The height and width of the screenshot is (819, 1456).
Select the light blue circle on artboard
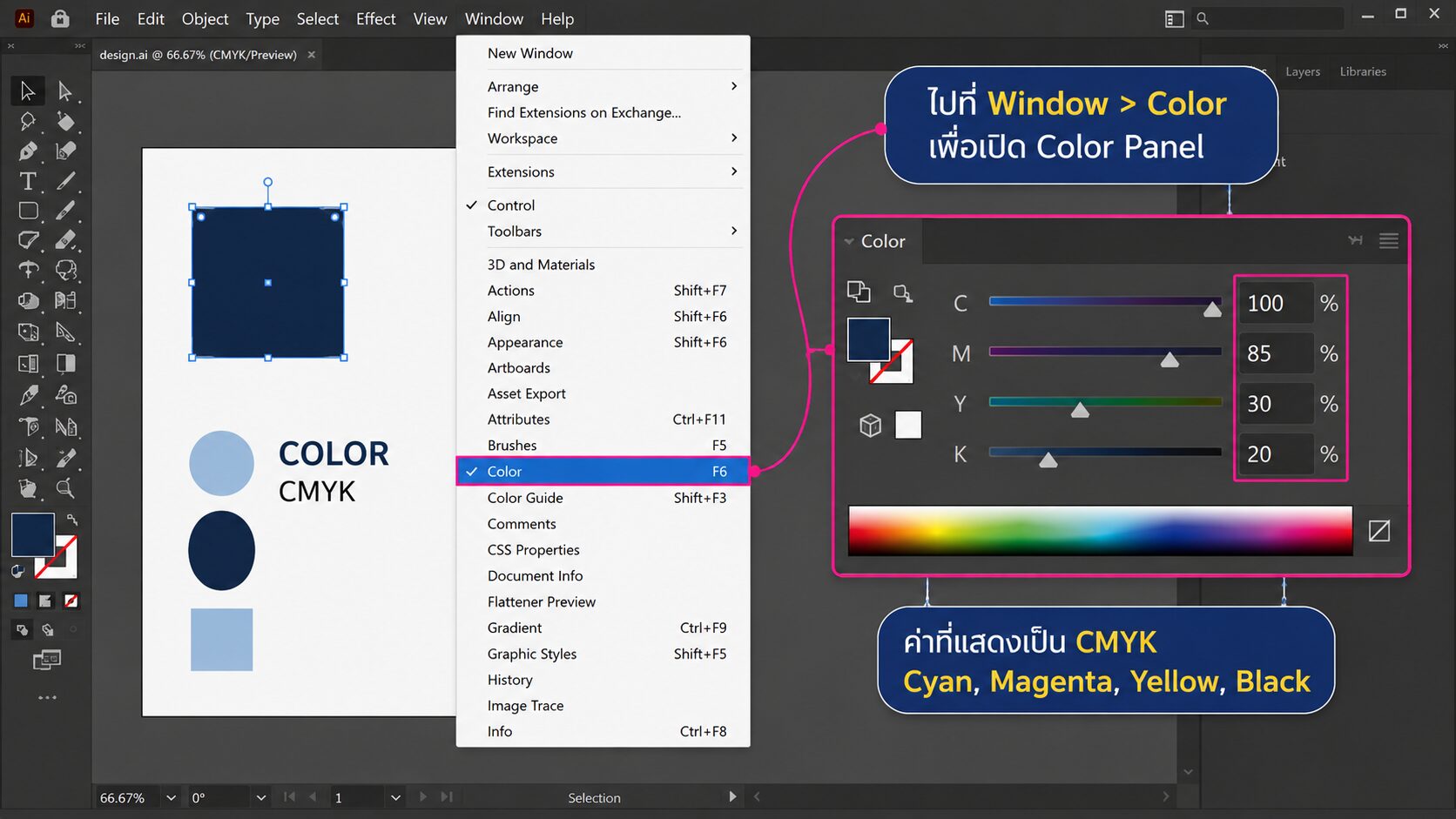click(221, 463)
